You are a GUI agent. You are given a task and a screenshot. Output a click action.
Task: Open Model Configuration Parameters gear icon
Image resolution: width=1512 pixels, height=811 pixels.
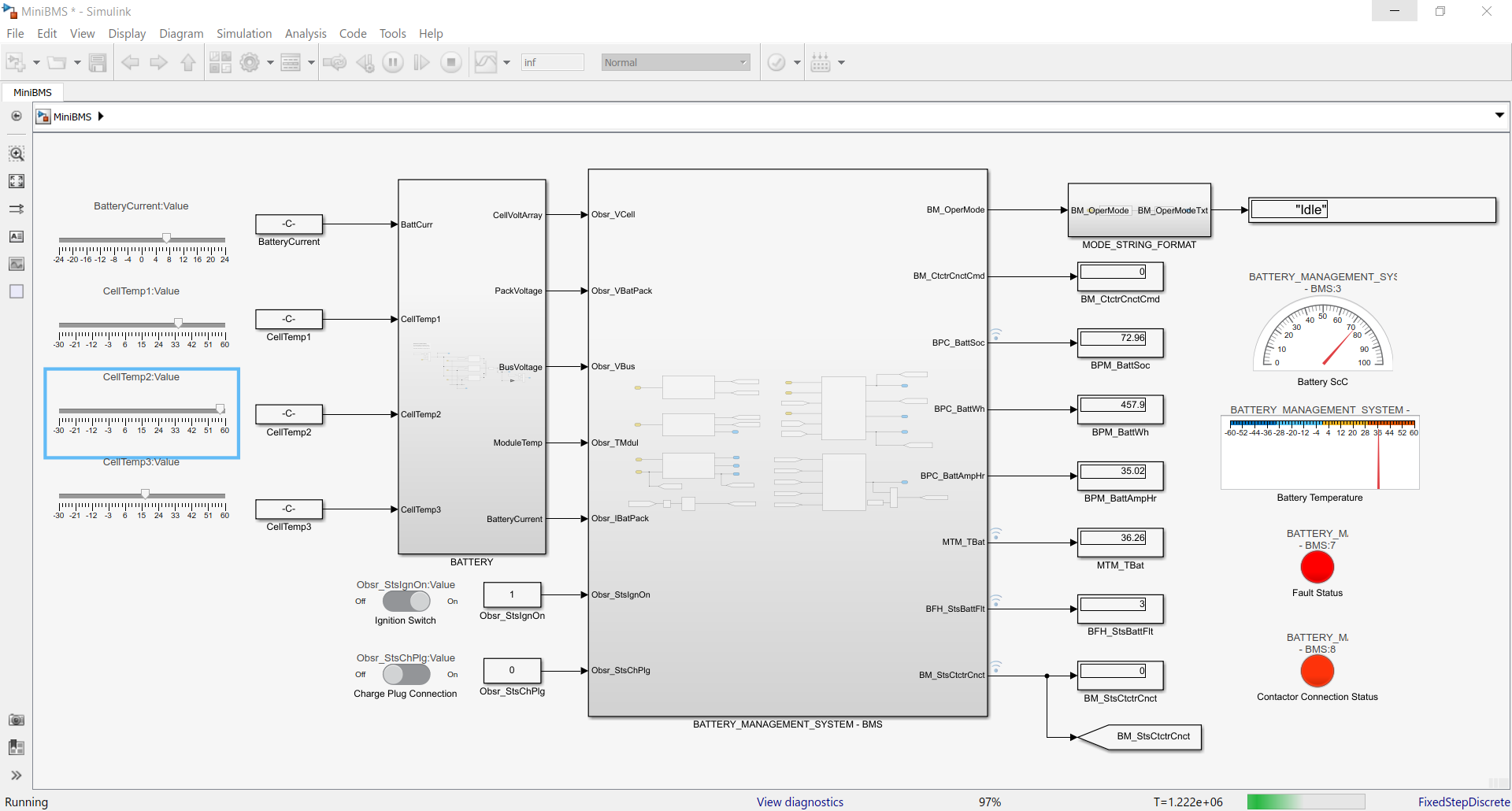click(250, 62)
